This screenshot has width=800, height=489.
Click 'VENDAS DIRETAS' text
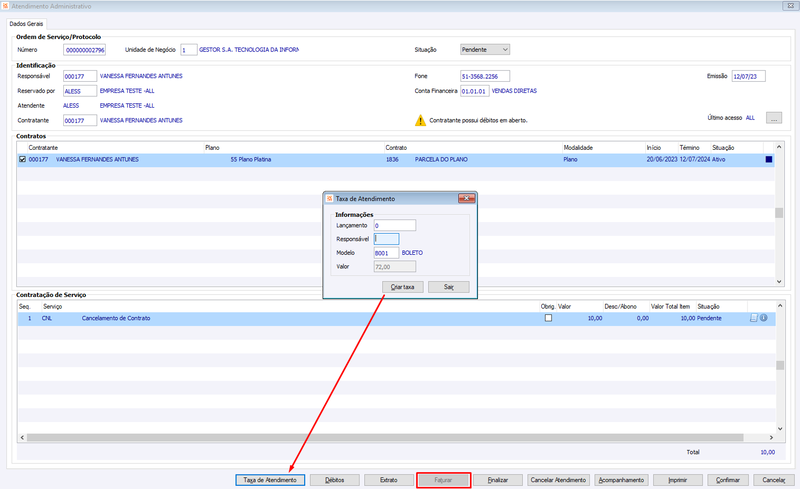514,91
